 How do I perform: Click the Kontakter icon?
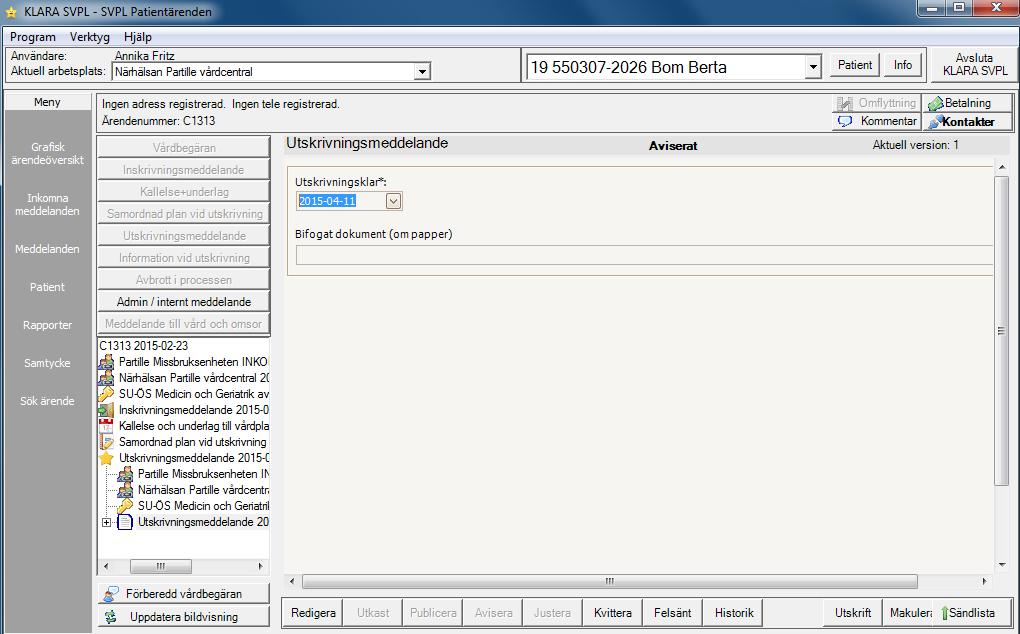(935, 122)
